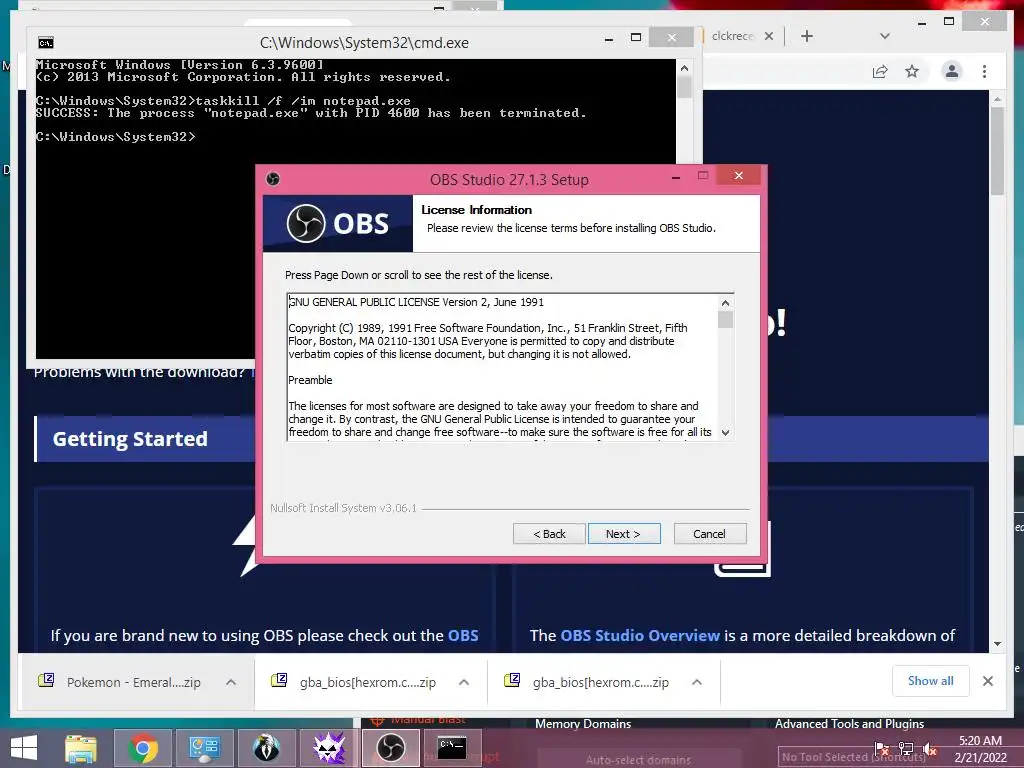Switch to OBS Setup on taskbar
Viewport: 1024px width, 768px height.
point(391,748)
